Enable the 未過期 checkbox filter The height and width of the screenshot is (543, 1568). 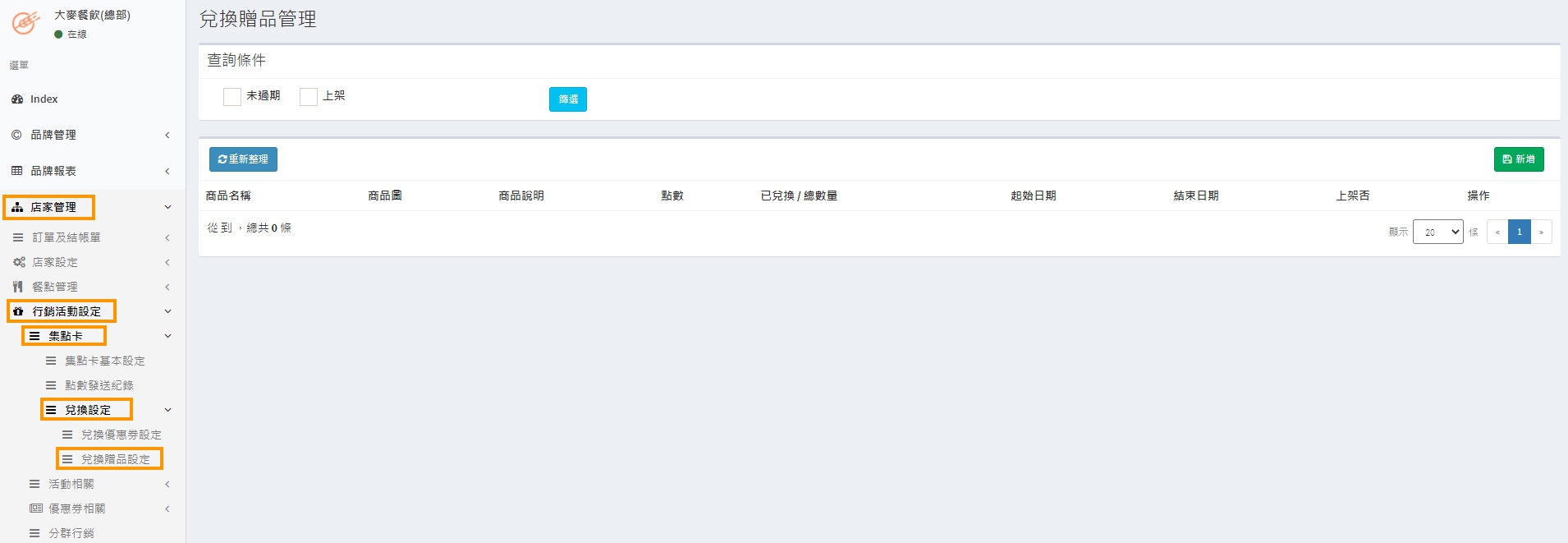pyautogui.click(x=232, y=97)
